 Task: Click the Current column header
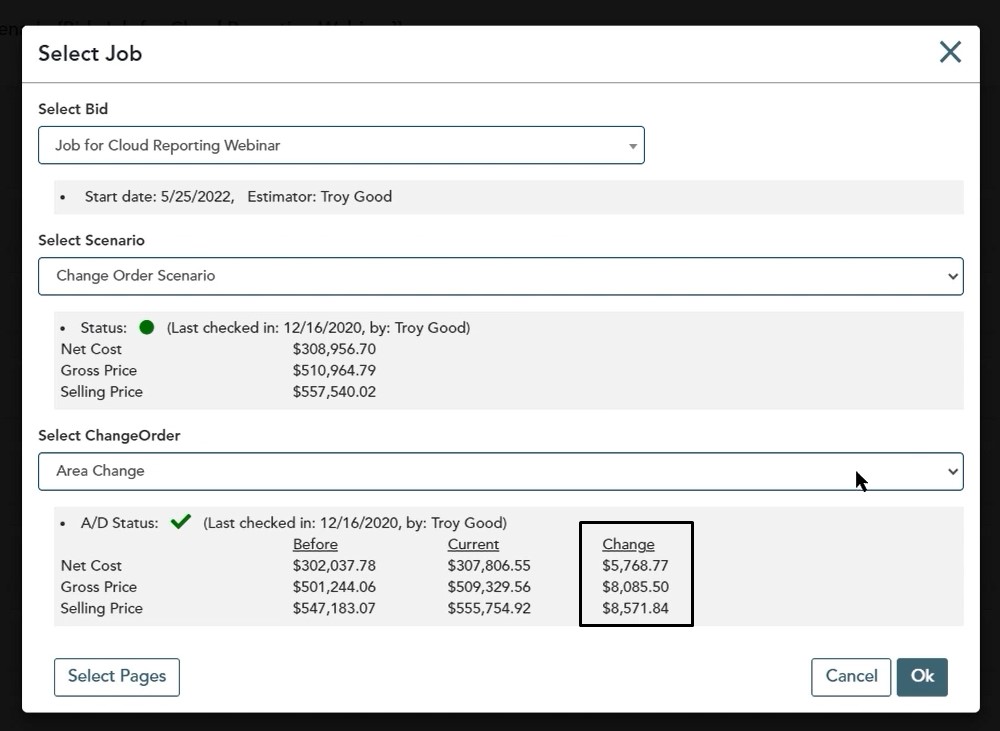click(473, 544)
